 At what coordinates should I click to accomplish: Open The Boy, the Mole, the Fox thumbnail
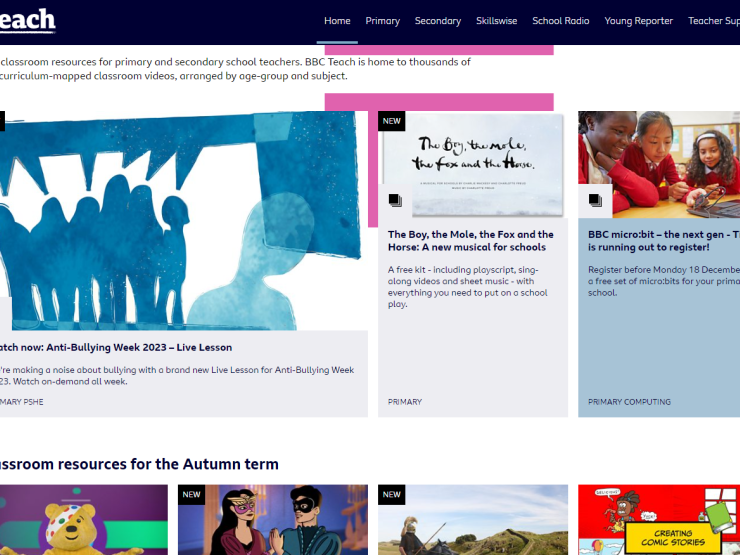click(473, 164)
